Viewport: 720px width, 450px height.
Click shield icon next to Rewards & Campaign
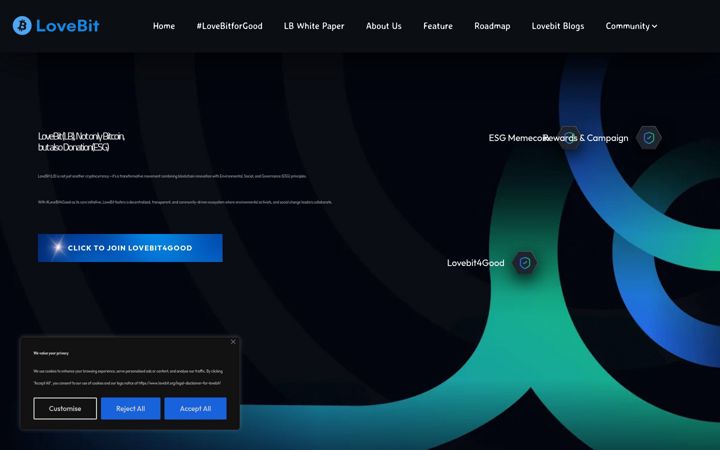(x=648, y=138)
